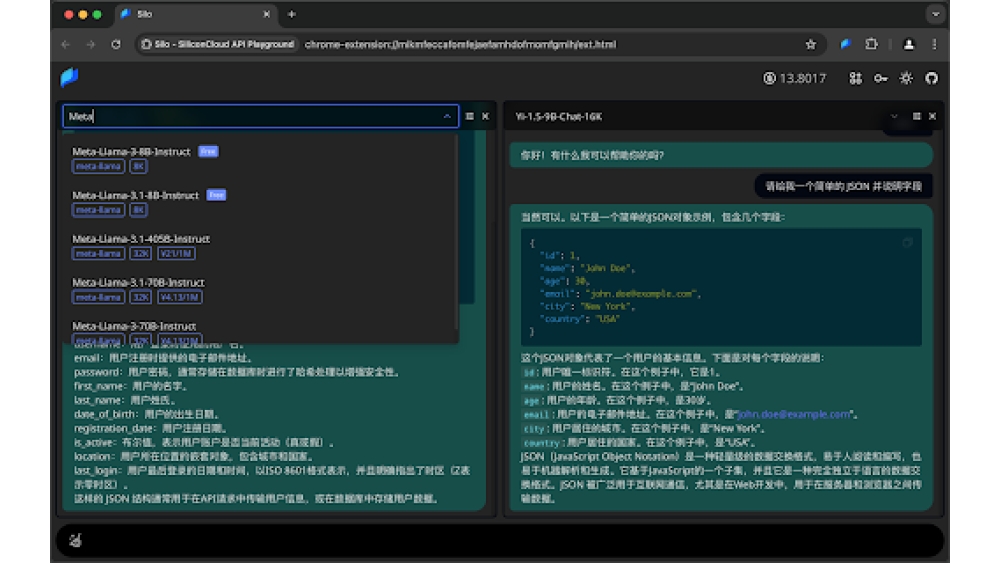Open the john.doe@example.com link in the reply
The width and height of the screenshot is (1000, 563).
tap(794, 414)
